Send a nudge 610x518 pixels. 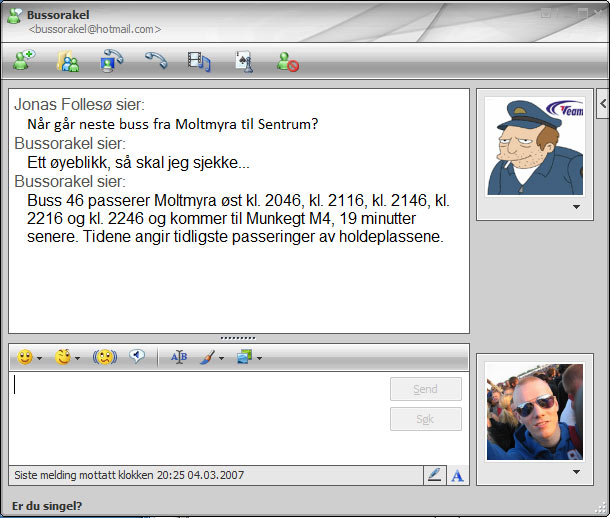pyautogui.click(x=105, y=357)
